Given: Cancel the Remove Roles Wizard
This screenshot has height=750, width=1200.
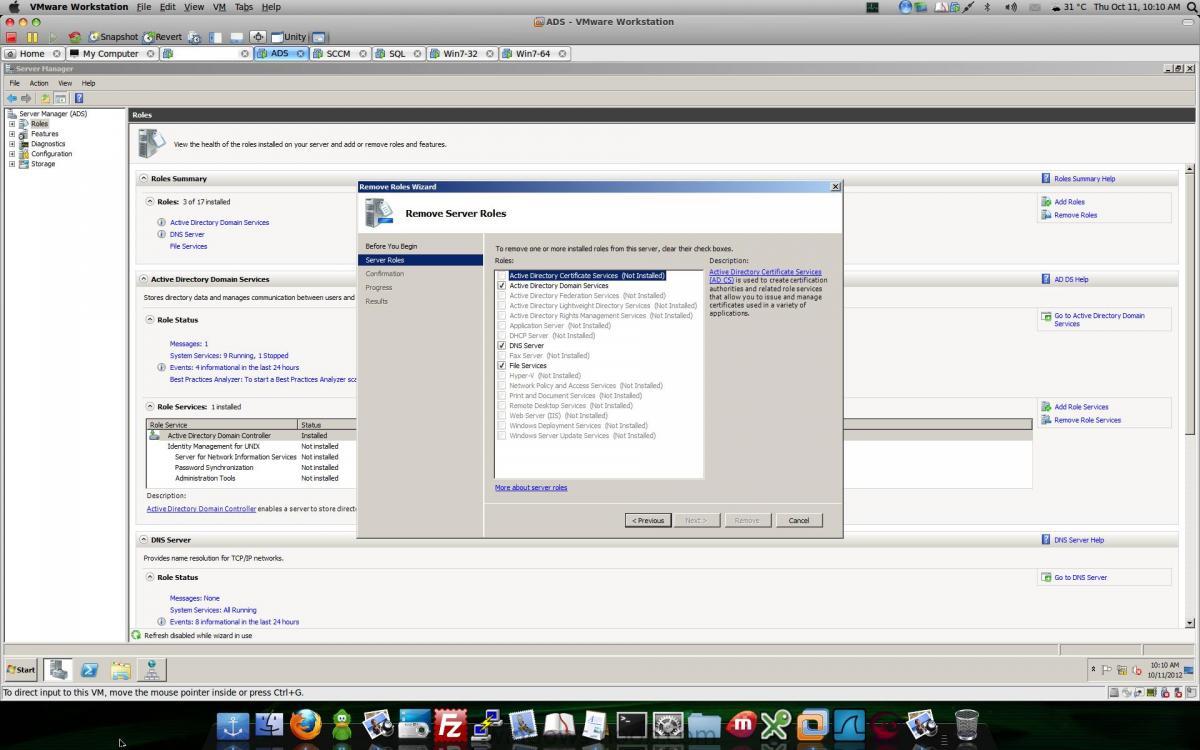Looking at the screenshot, I should click(x=799, y=520).
